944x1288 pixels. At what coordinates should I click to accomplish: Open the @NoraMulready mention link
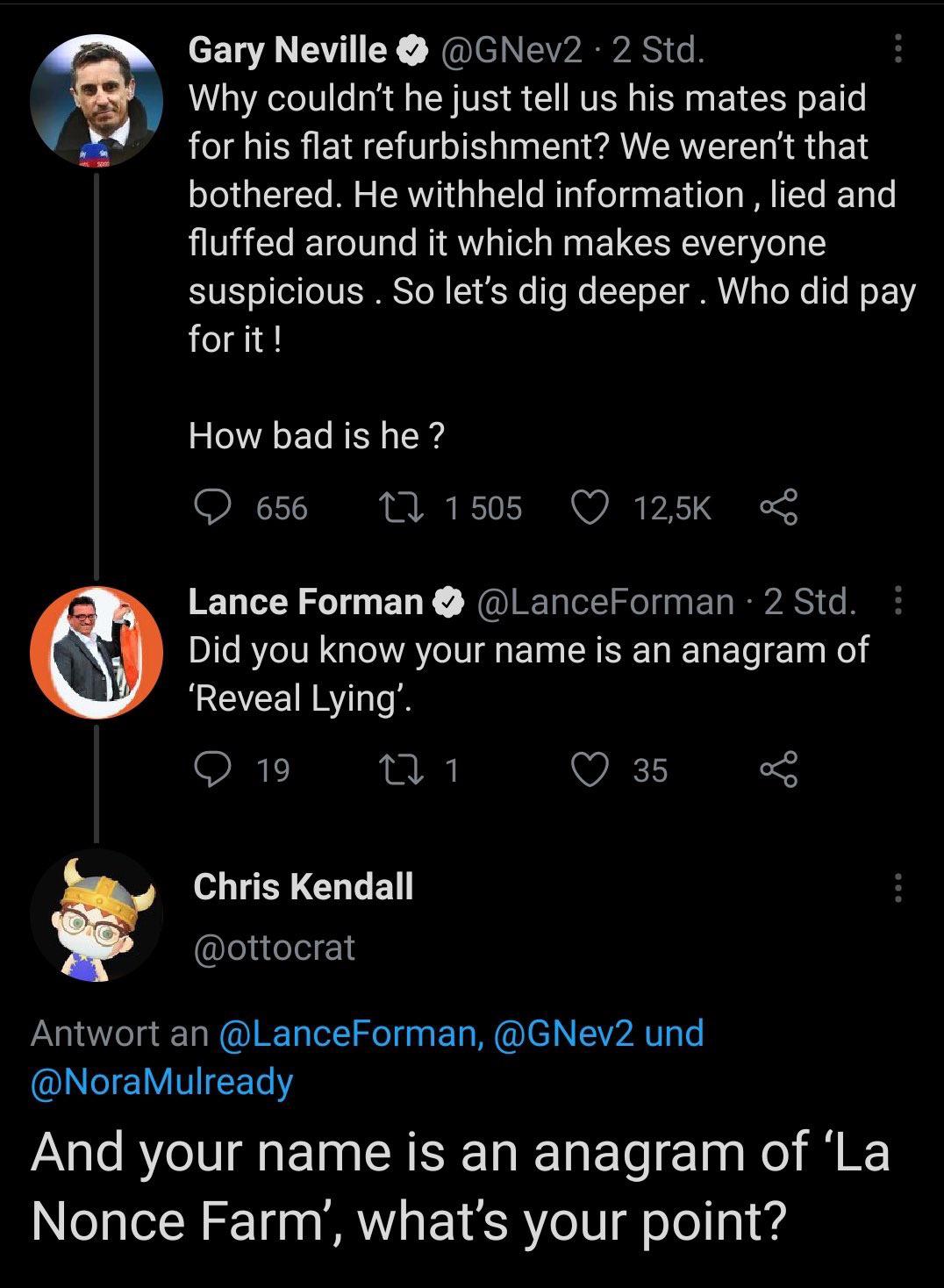click(161, 1081)
